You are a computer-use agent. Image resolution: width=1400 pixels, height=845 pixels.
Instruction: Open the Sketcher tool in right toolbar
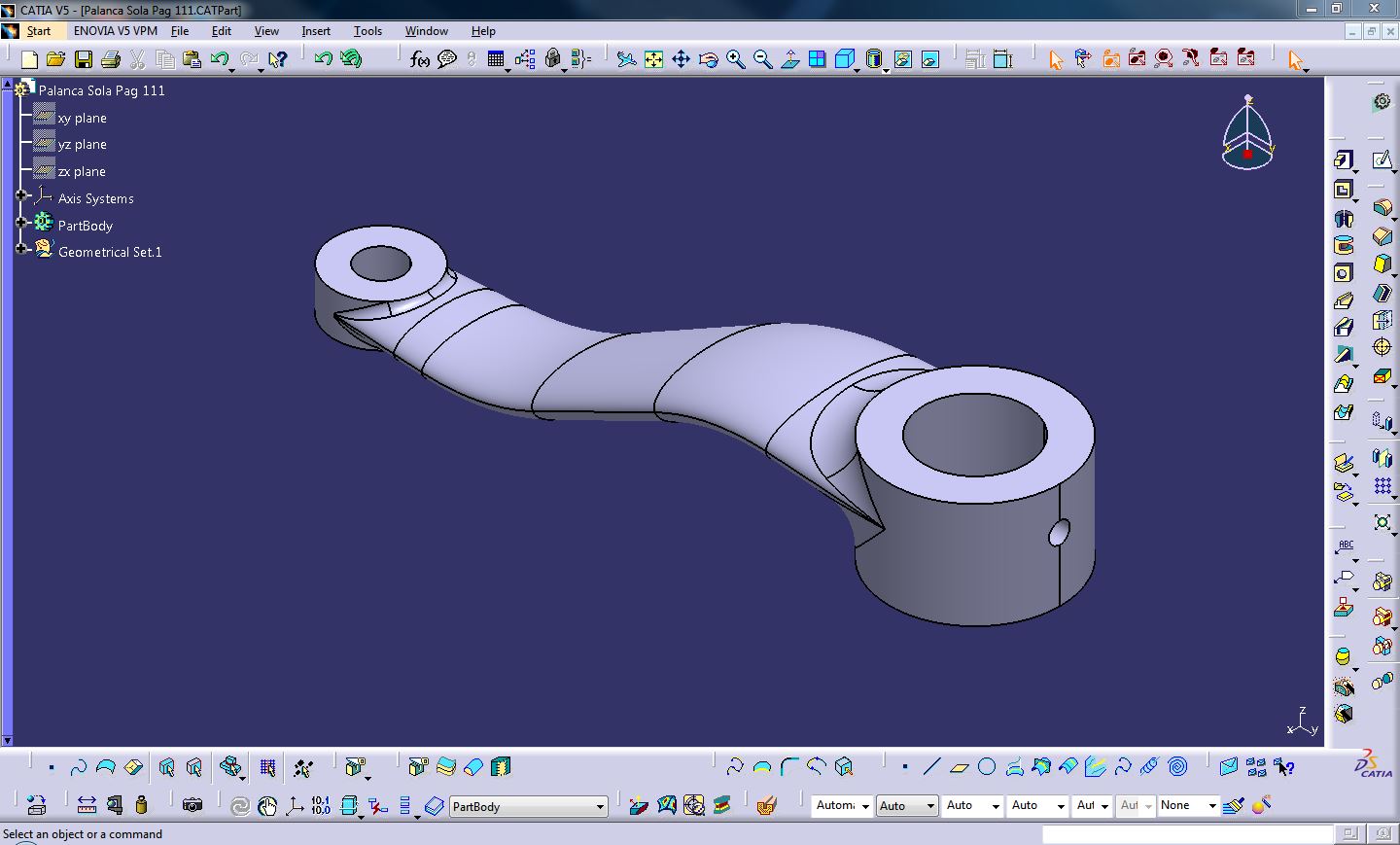[x=1382, y=159]
